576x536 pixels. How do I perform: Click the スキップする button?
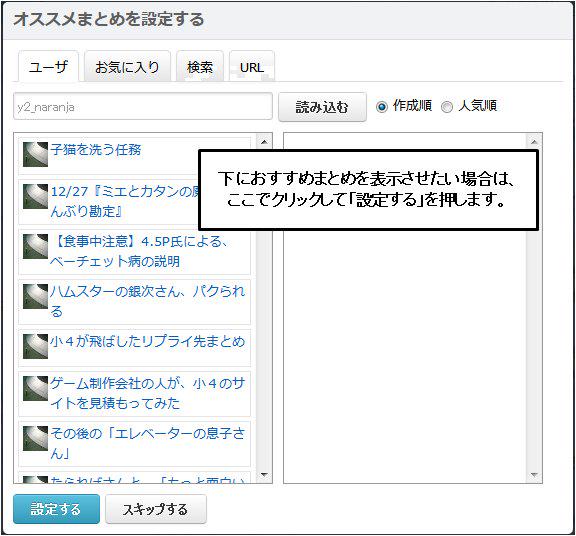click(156, 509)
